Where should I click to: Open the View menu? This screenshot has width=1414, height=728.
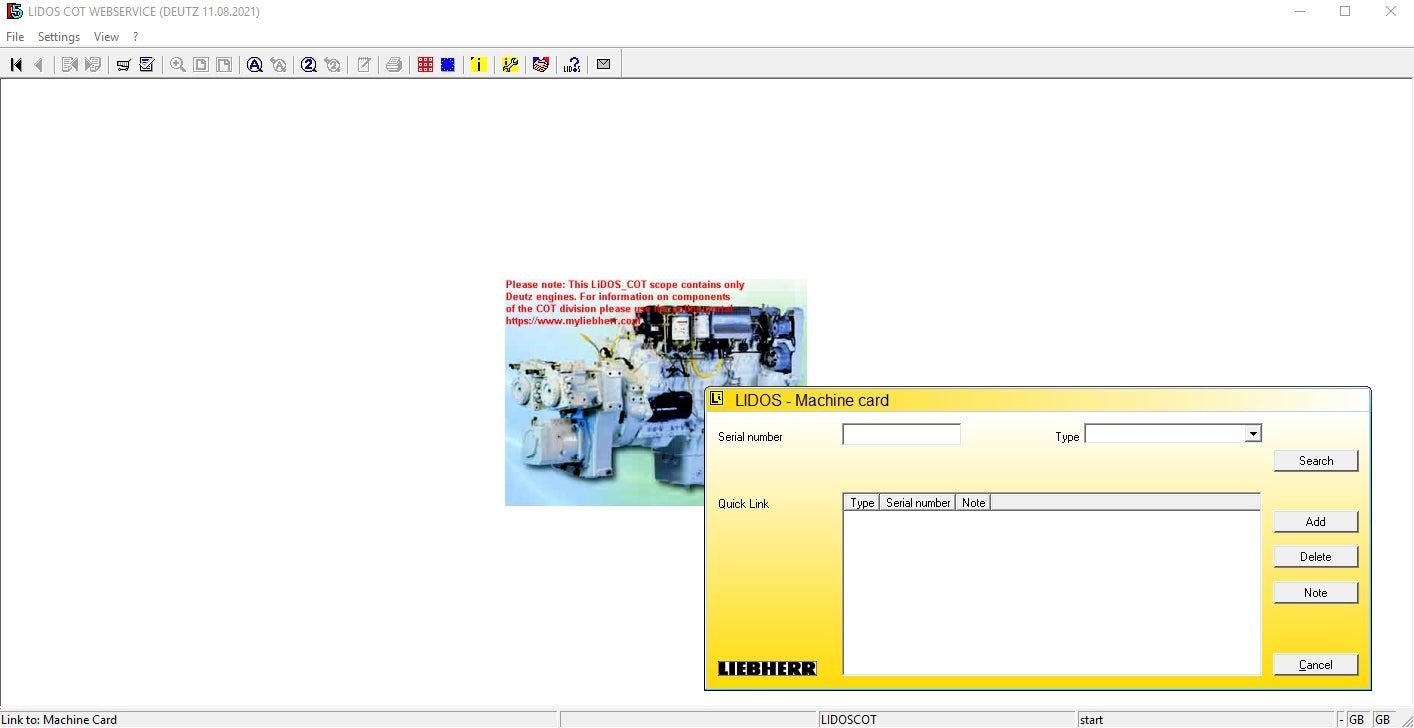pyautogui.click(x=106, y=37)
